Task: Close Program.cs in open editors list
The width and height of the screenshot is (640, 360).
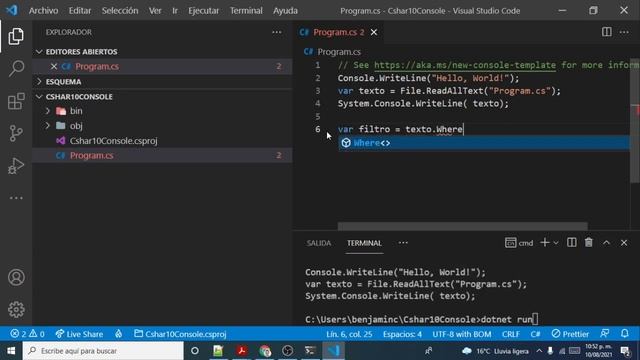Action: point(53,66)
